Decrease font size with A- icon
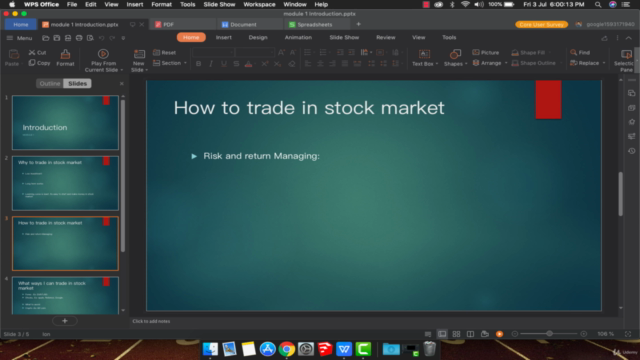Viewport: 640px width, 360px height. tap(293, 52)
